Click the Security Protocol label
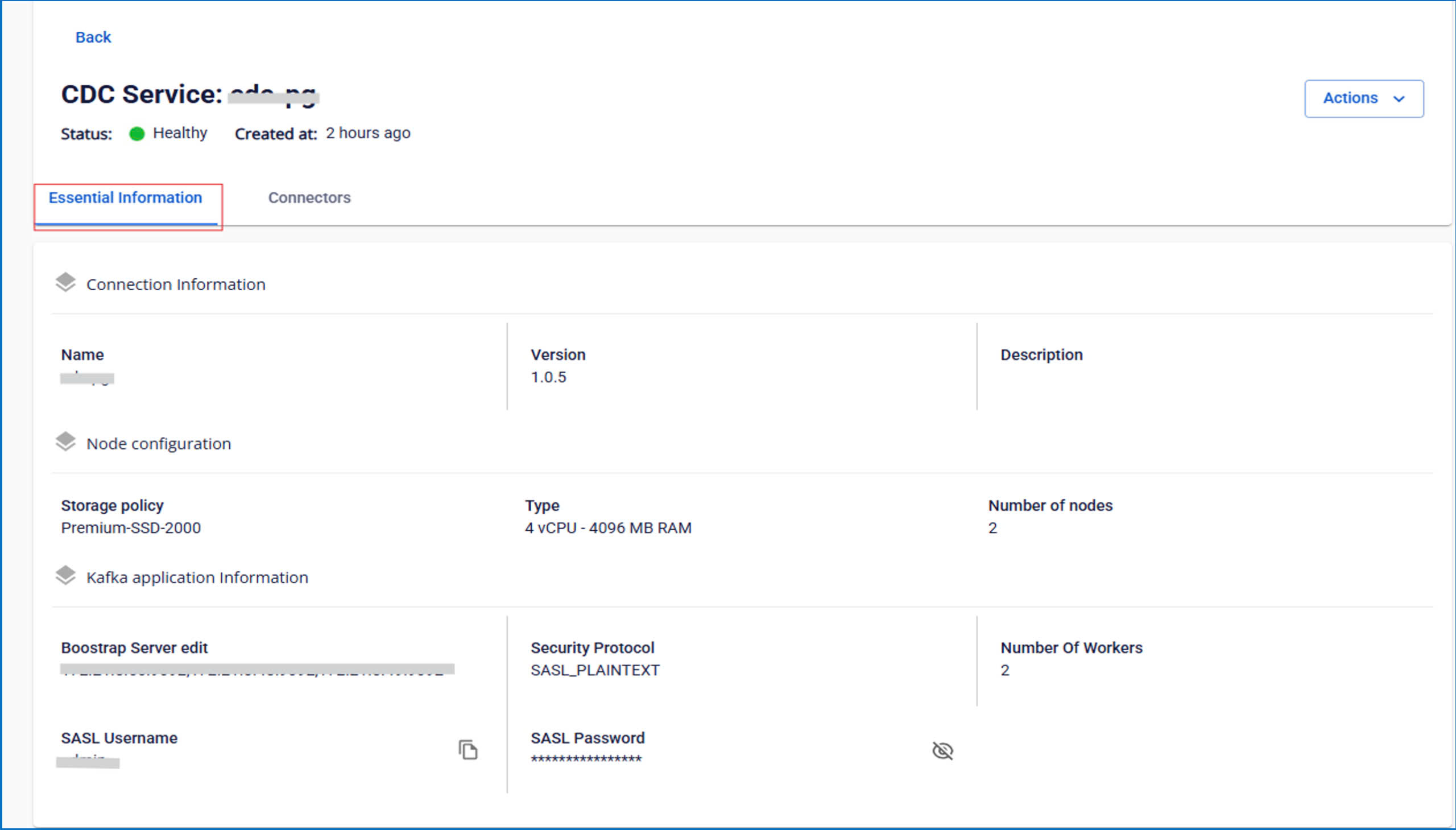 pos(593,647)
